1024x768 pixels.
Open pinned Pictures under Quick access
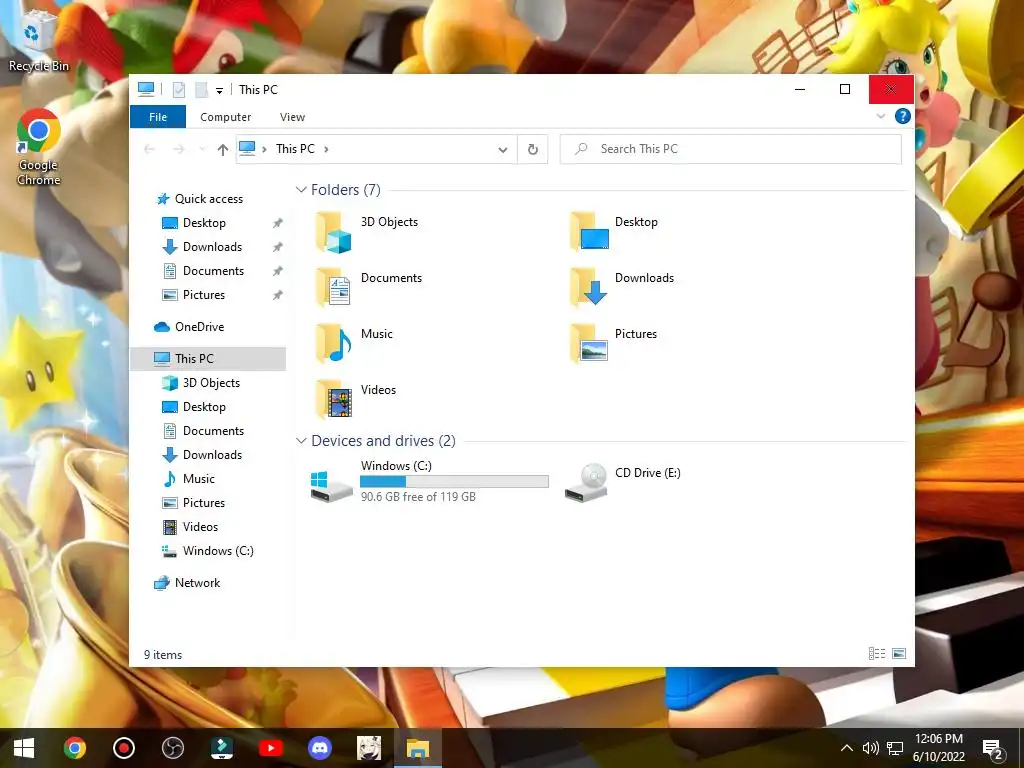tap(194, 295)
